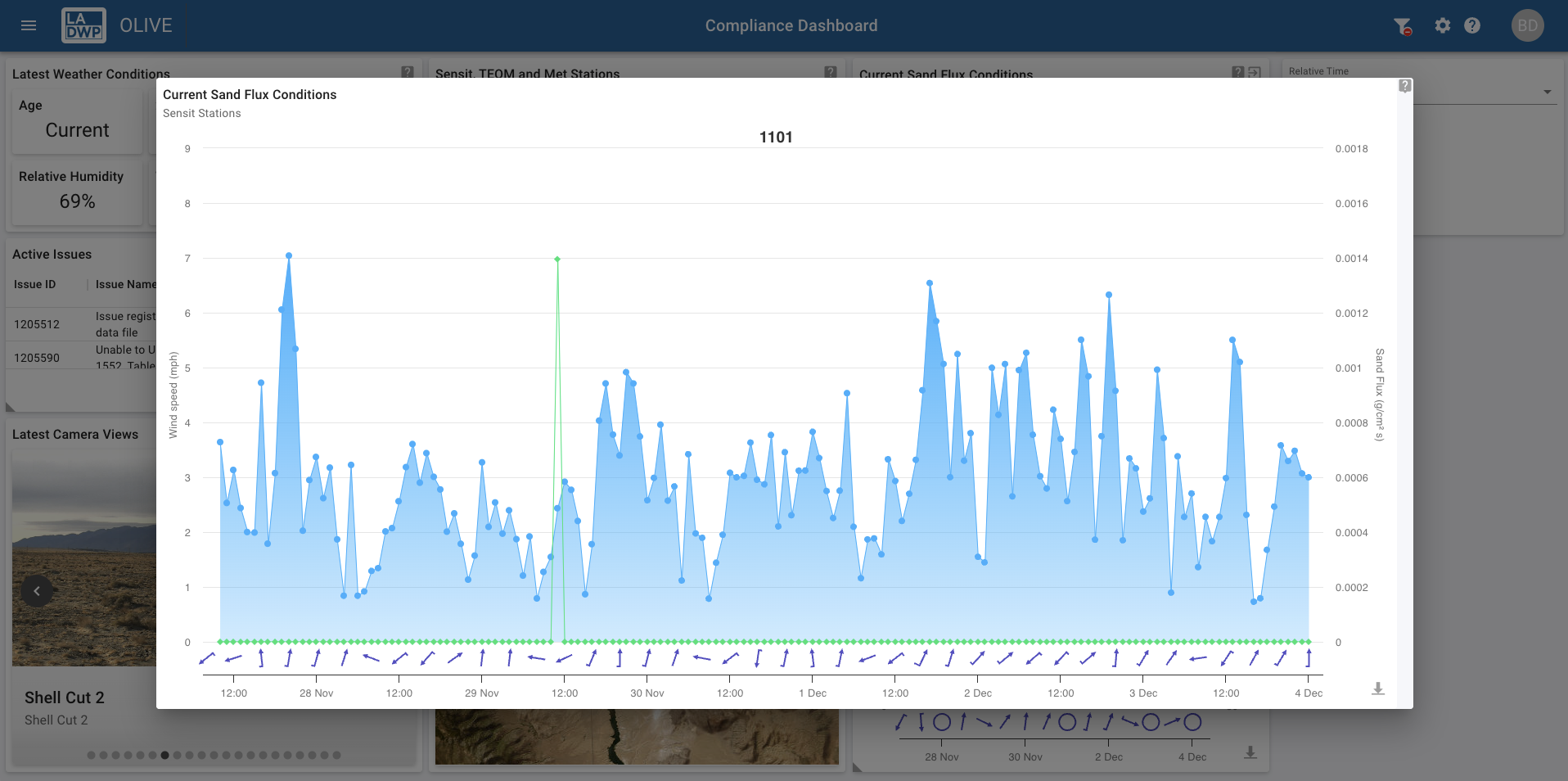Open the hamburger navigation menu
Screen dimensions: 1568x781
[x=29, y=25]
